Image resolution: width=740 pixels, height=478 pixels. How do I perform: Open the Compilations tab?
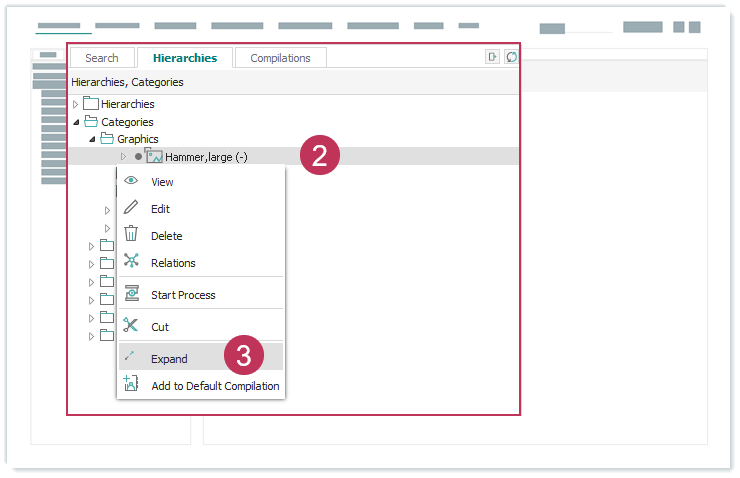coord(280,58)
